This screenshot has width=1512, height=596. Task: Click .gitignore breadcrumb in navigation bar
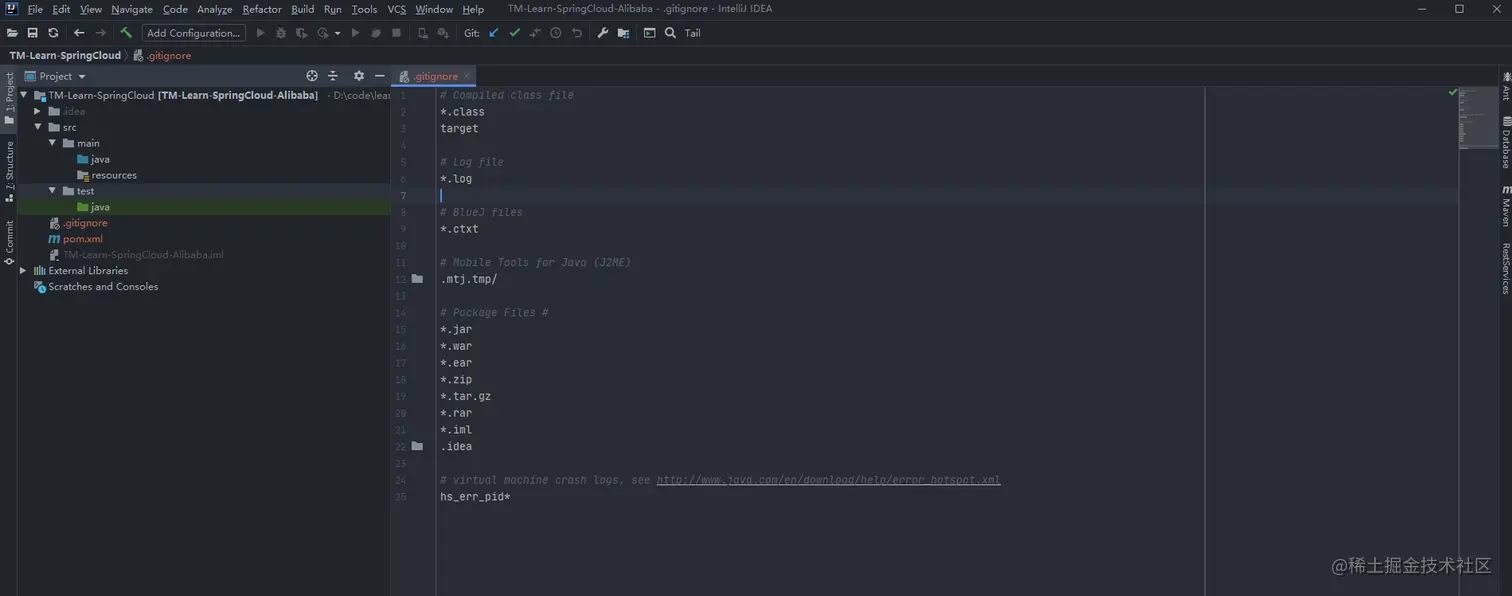(x=162, y=56)
